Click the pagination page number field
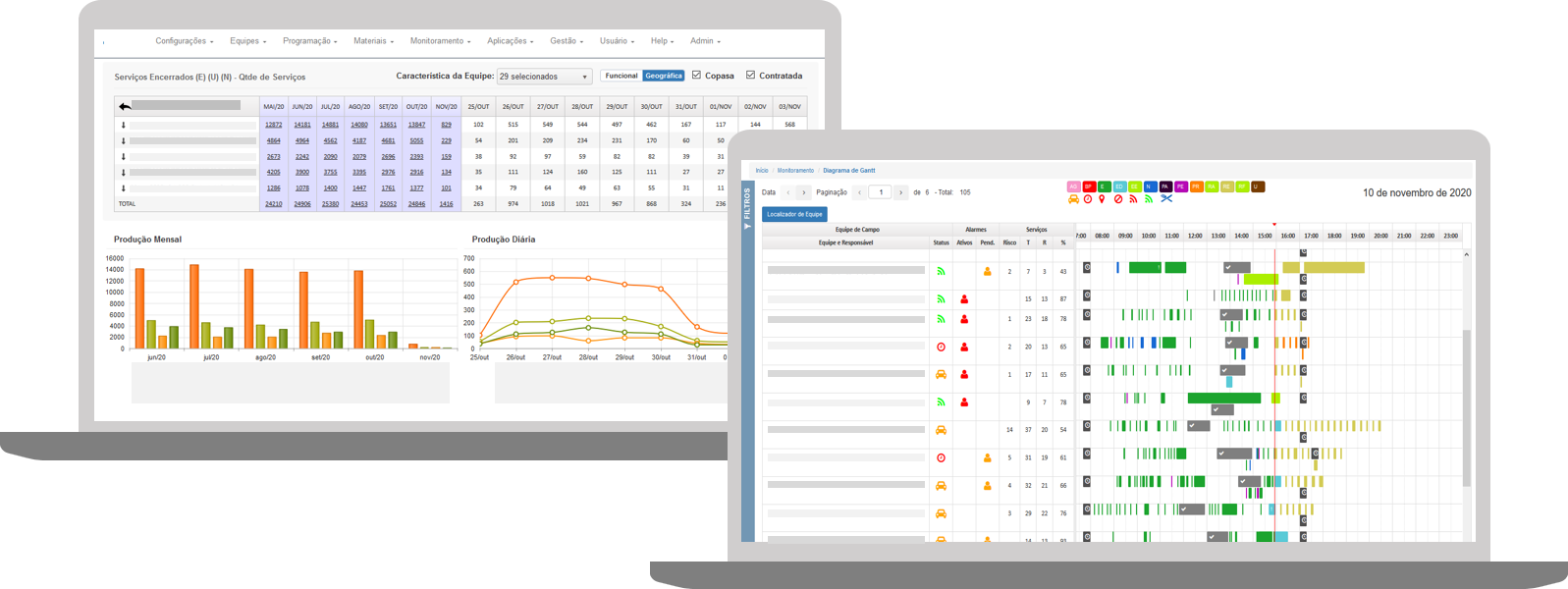Image resolution: width=1568 pixels, height=589 pixels. coord(881,192)
